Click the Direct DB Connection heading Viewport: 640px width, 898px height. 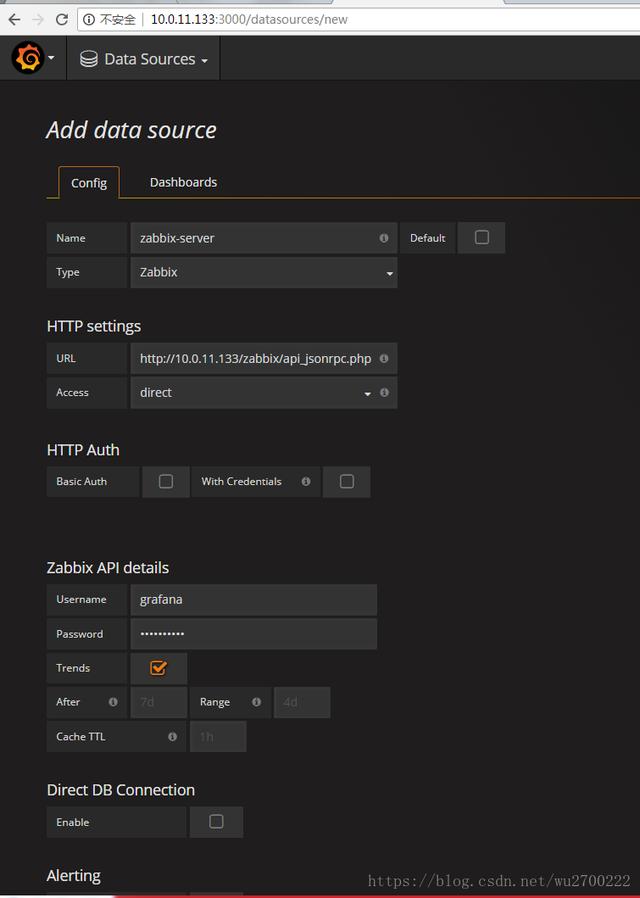[x=121, y=790]
